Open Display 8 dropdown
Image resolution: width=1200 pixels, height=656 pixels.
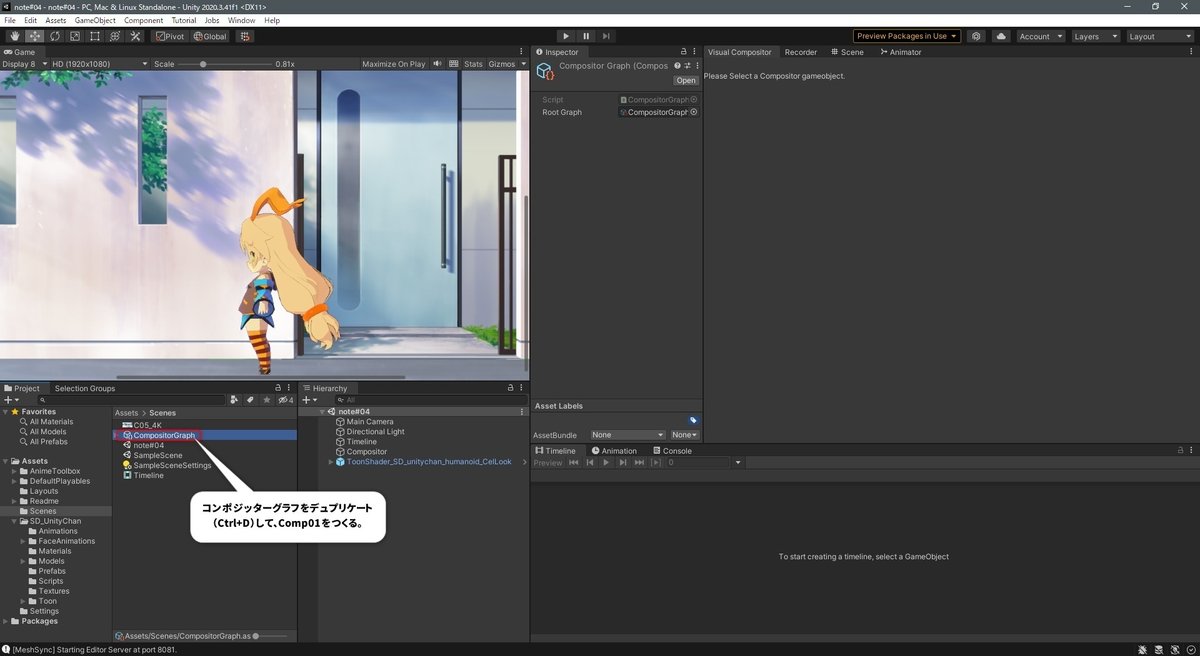[24, 64]
